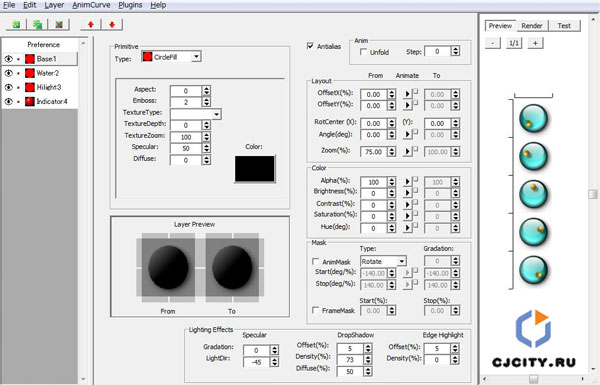This screenshot has width=600, height=385.
Task: Move layer up with red up arrow
Action: pyautogui.click(x=91, y=24)
